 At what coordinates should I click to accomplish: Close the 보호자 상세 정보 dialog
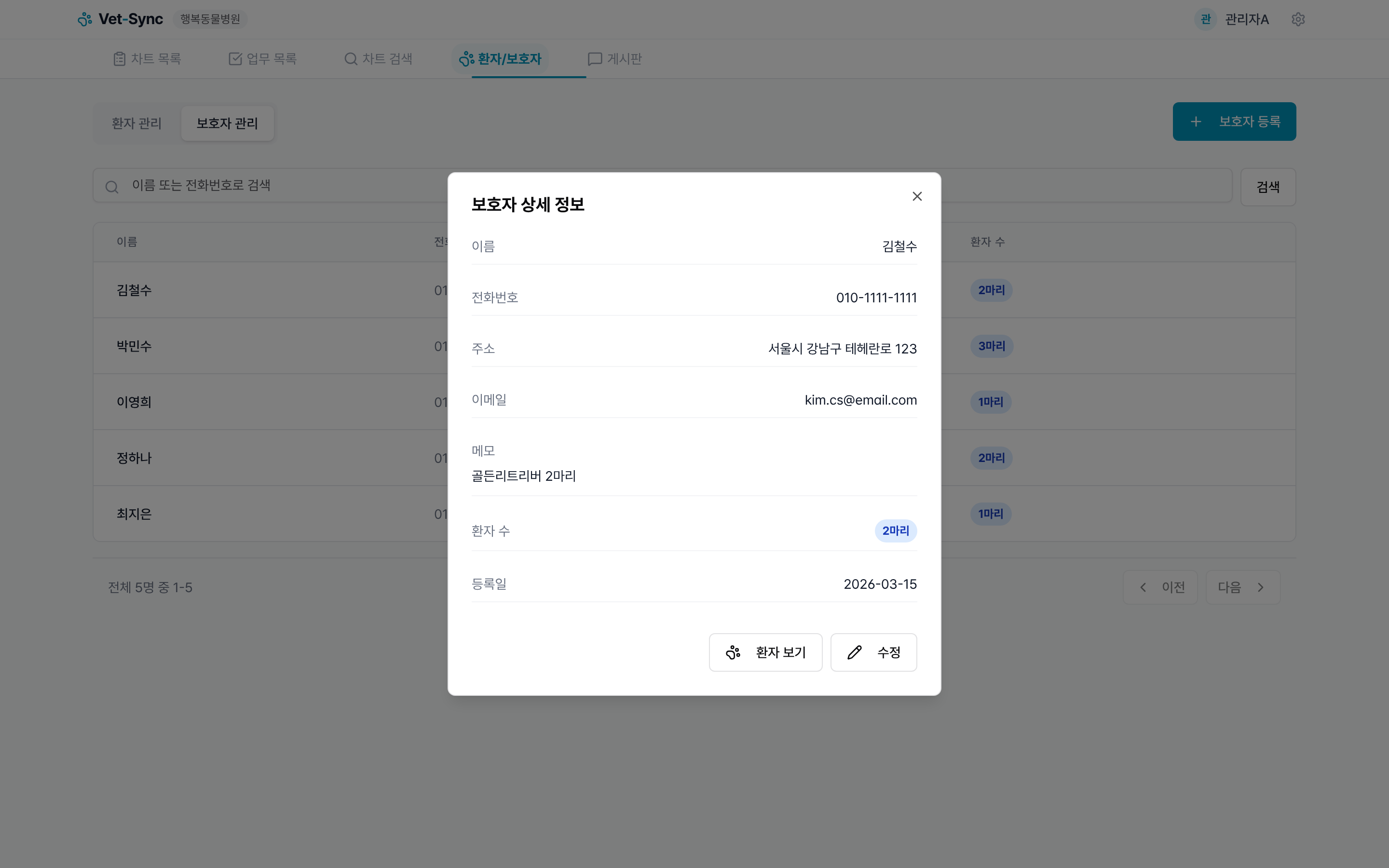(x=917, y=196)
